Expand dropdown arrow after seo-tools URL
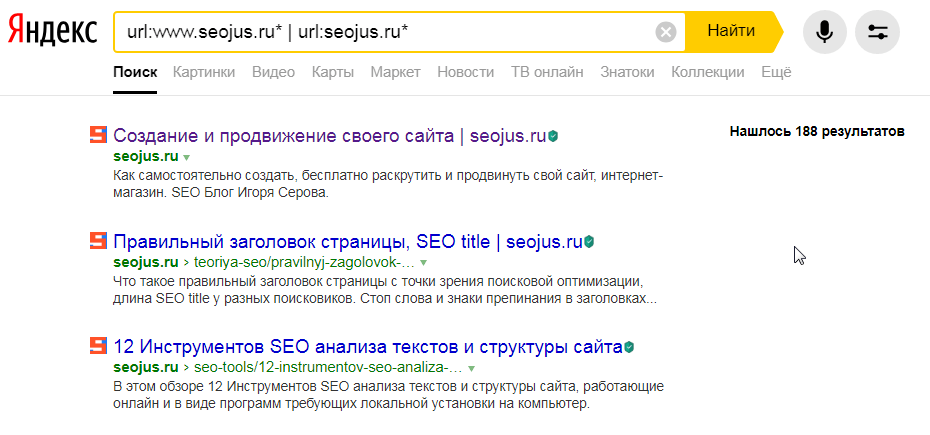930x435 pixels. click(x=472, y=367)
